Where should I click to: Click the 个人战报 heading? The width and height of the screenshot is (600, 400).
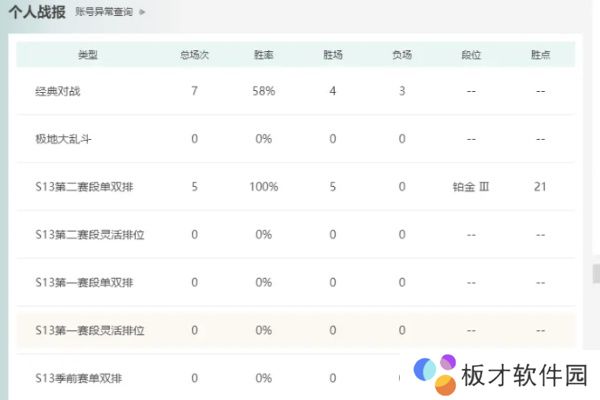pos(37,12)
